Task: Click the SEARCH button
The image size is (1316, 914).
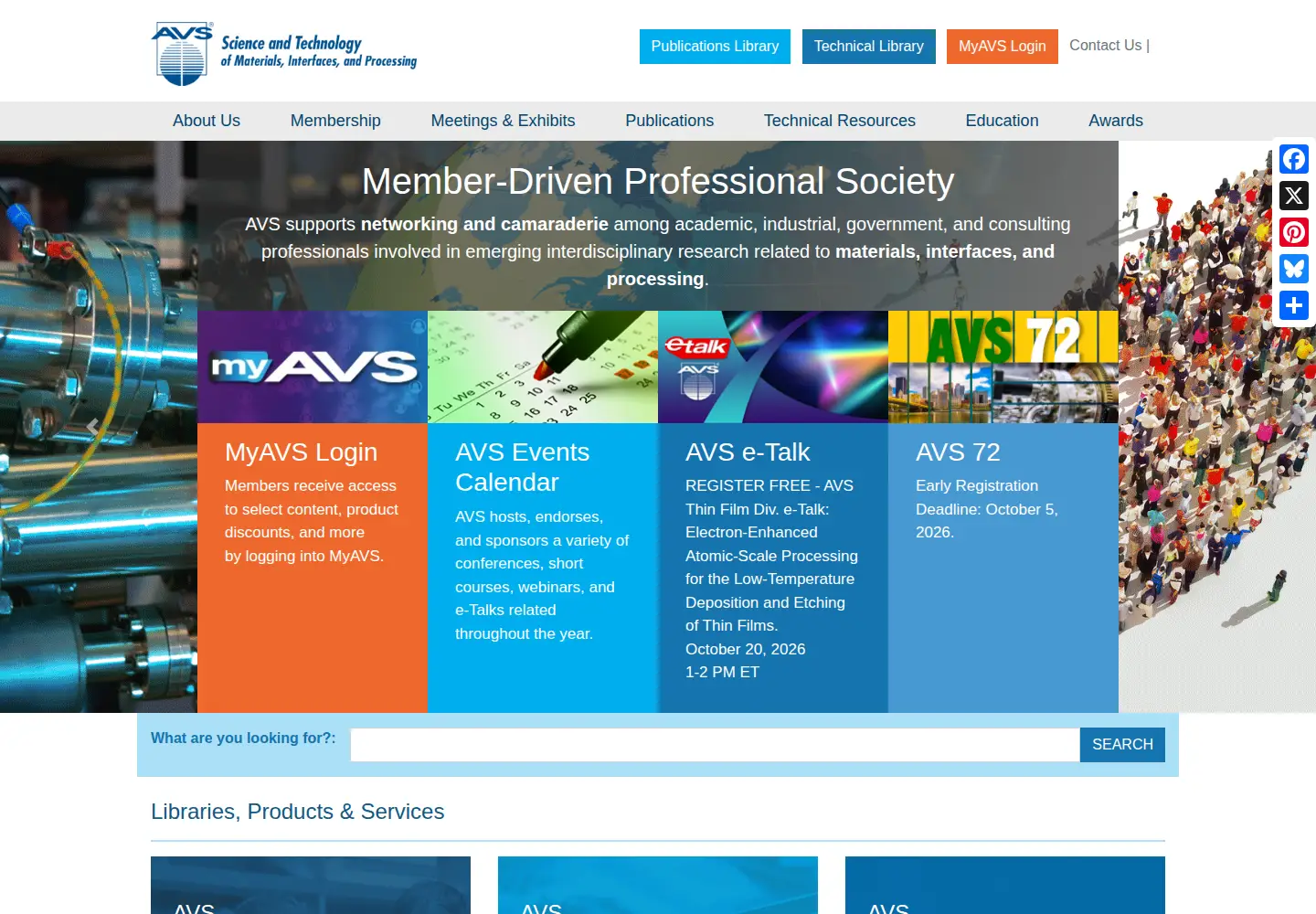Action: pyautogui.click(x=1122, y=745)
